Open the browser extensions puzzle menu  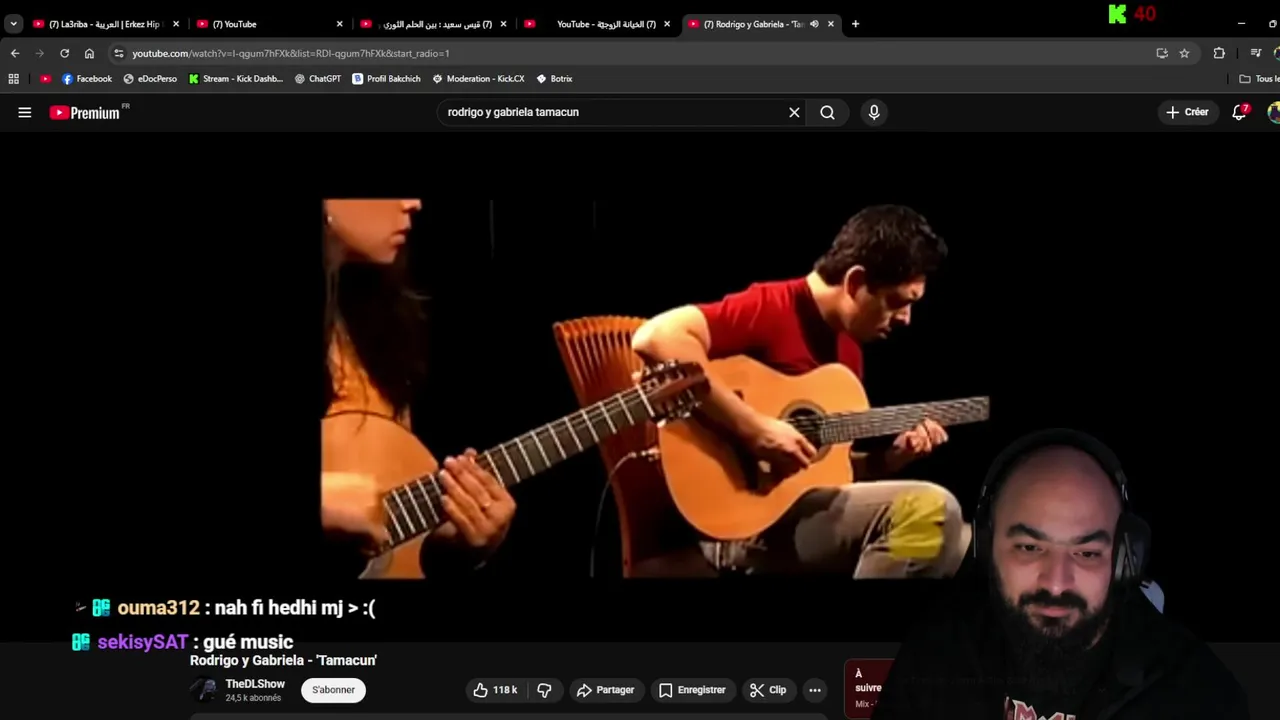click(1219, 53)
